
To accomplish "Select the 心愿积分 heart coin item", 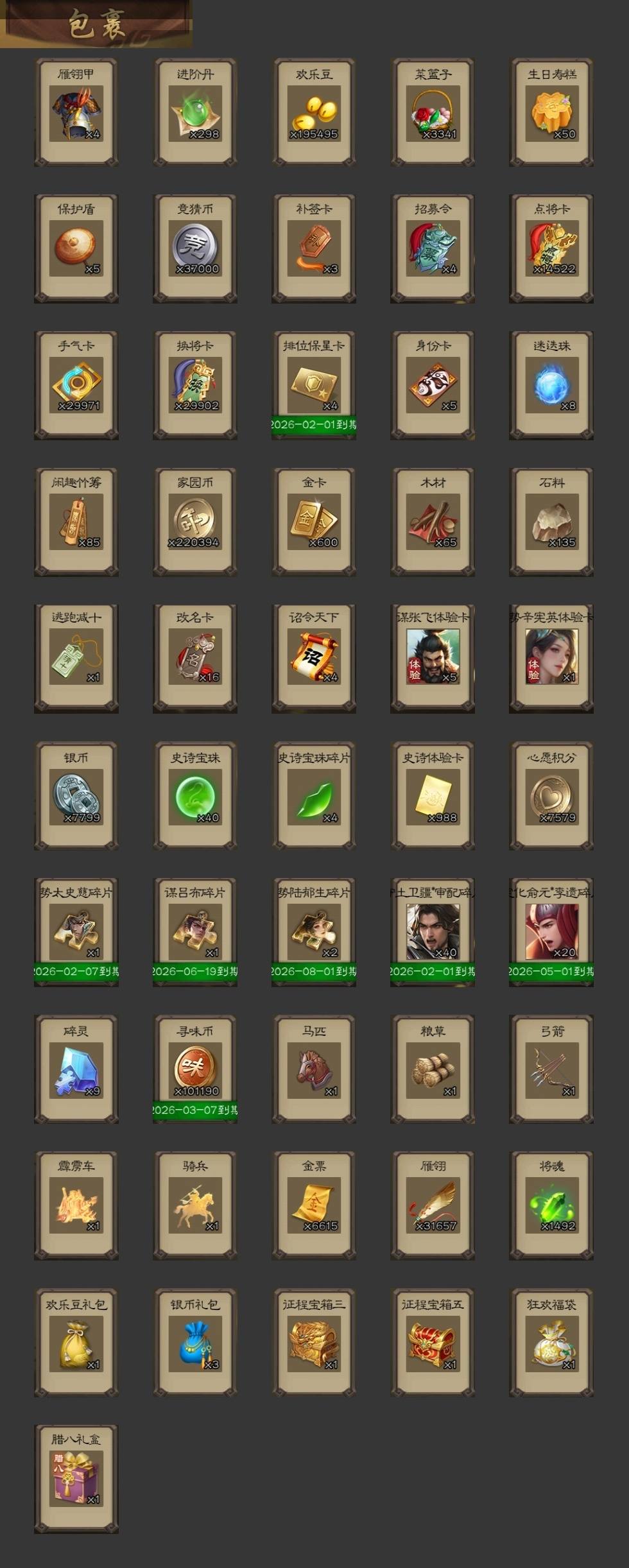I will [x=551, y=797].
